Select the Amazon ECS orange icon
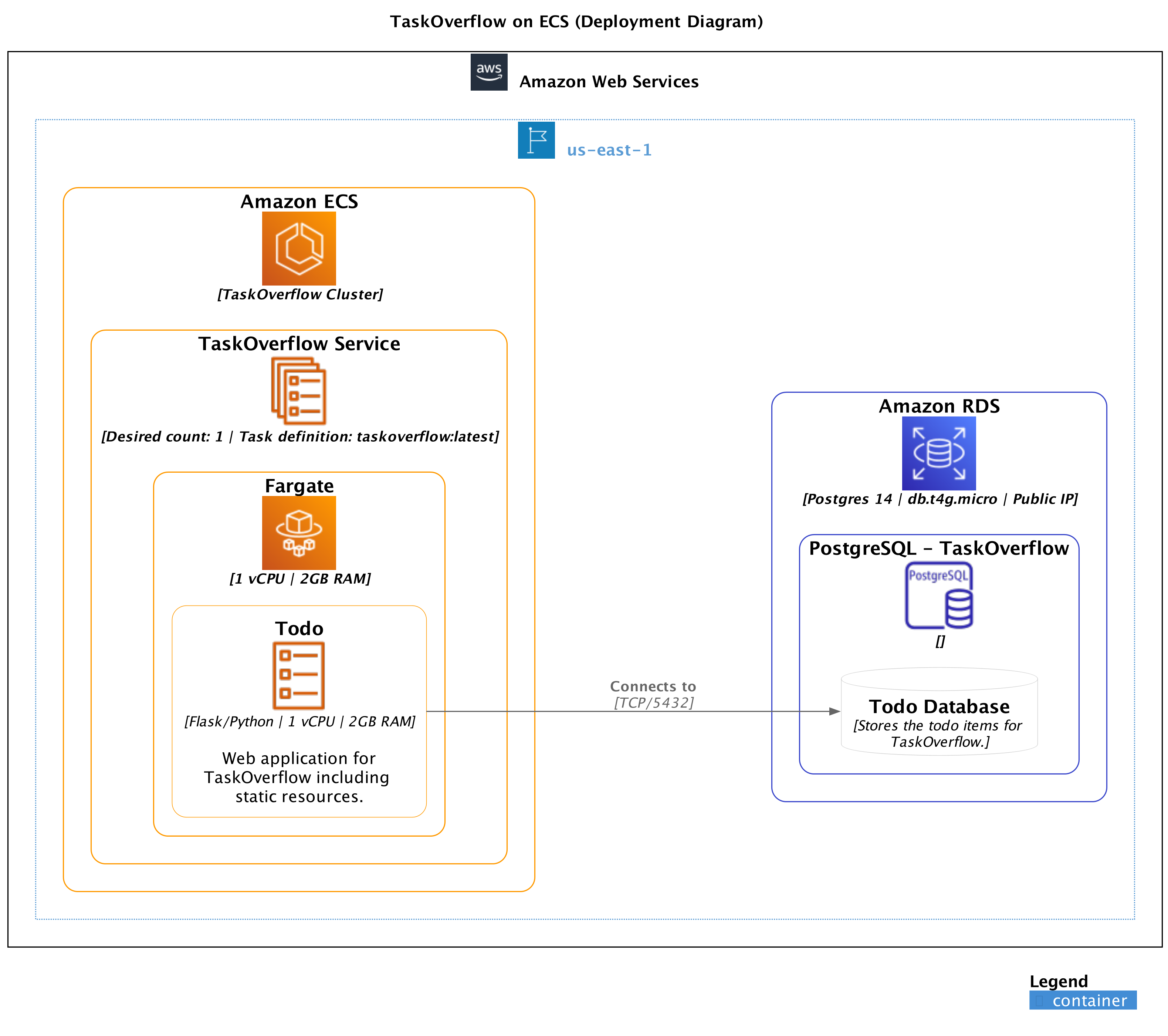 tap(299, 248)
